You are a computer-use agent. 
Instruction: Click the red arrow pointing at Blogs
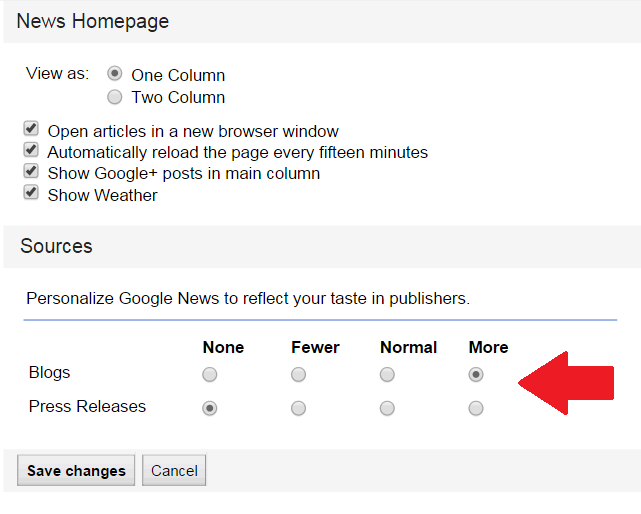pyautogui.click(x=570, y=382)
